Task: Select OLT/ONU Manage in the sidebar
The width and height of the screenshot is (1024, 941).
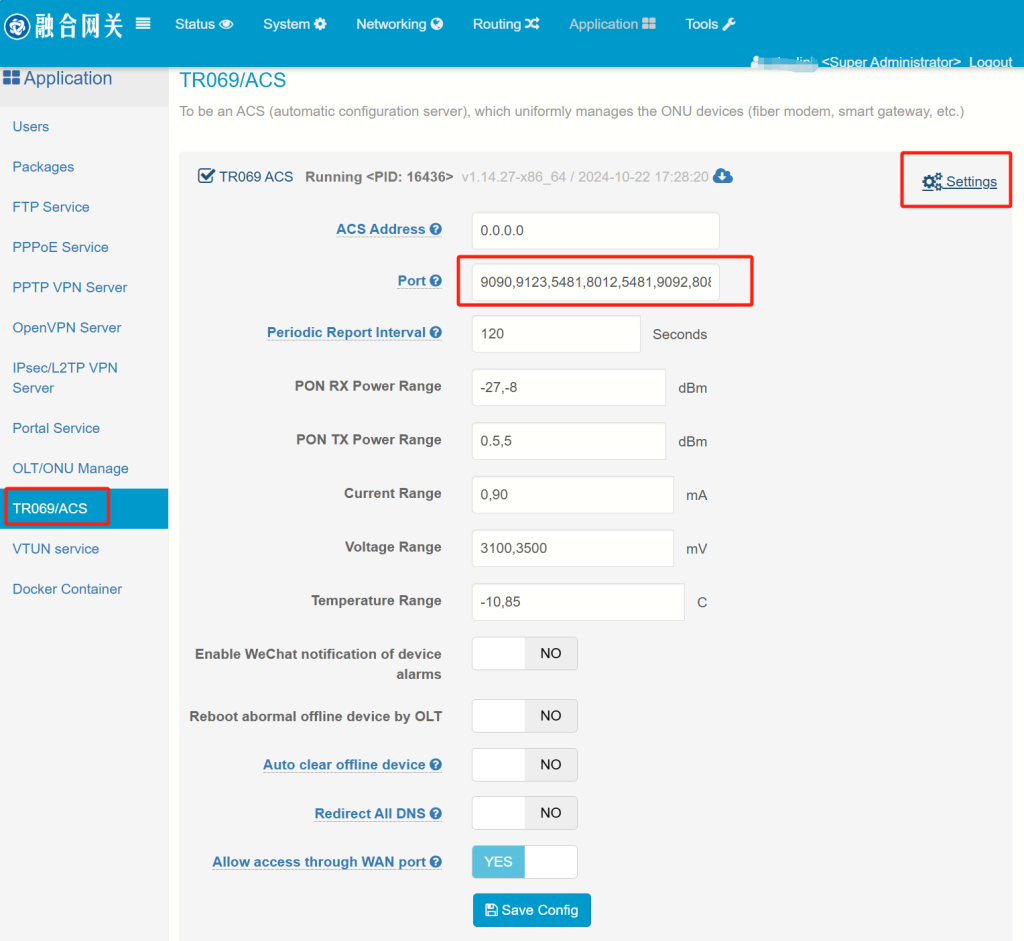Action: coord(71,468)
